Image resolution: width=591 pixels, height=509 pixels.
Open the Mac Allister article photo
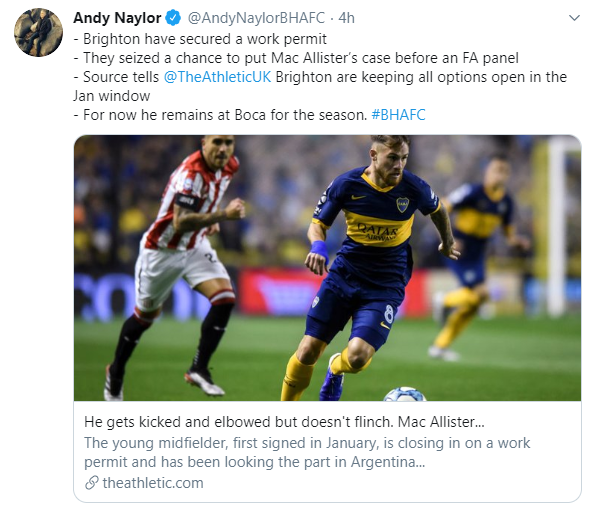coord(327,268)
